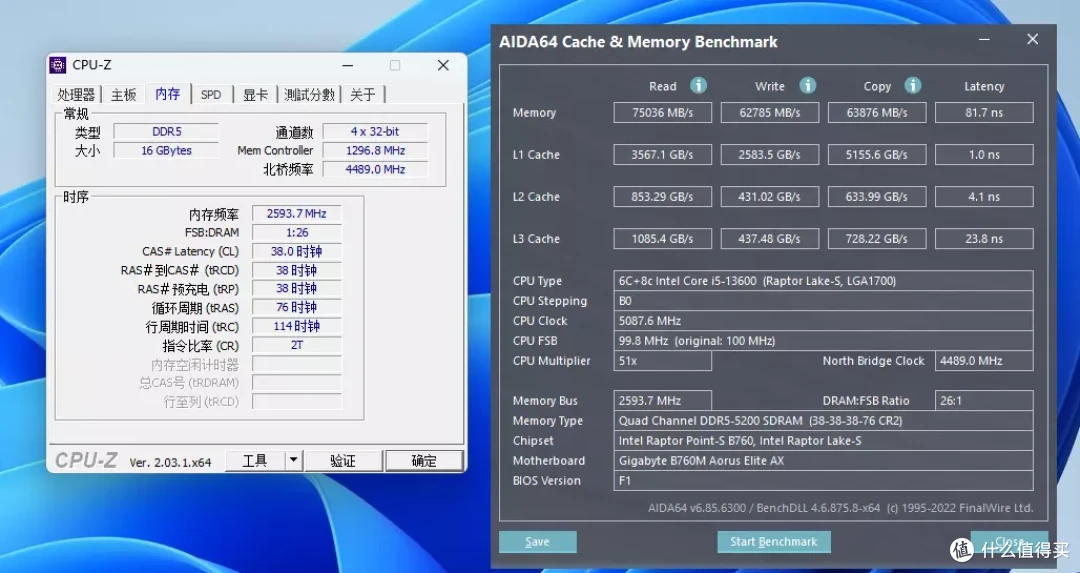The height and width of the screenshot is (573, 1080).
Task: Click the 指令比率 (CR) value 2T
Action: point(297,345)
